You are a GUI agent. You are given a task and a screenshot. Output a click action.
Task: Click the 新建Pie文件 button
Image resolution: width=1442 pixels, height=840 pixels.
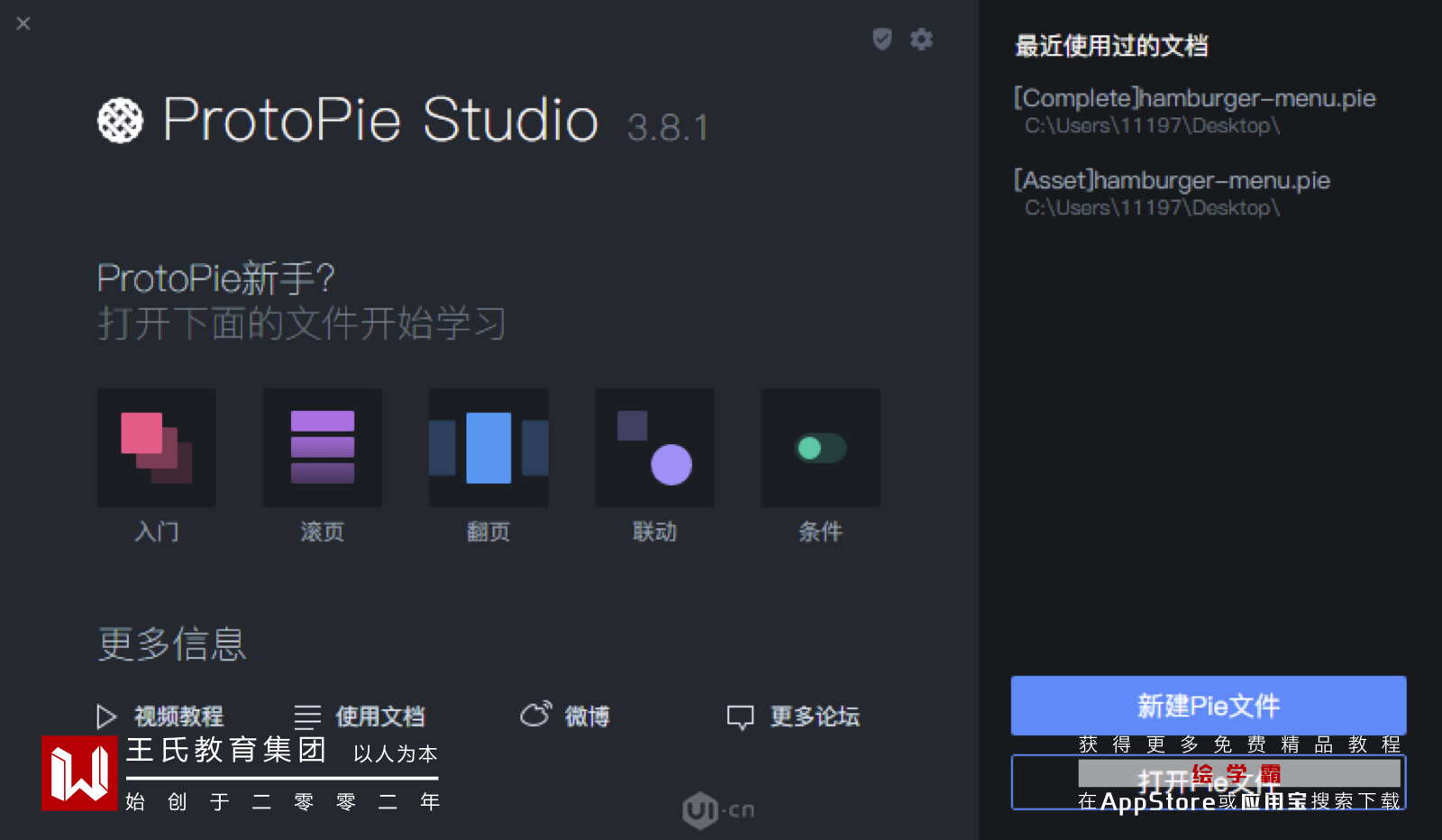[x=1209, y=706]
